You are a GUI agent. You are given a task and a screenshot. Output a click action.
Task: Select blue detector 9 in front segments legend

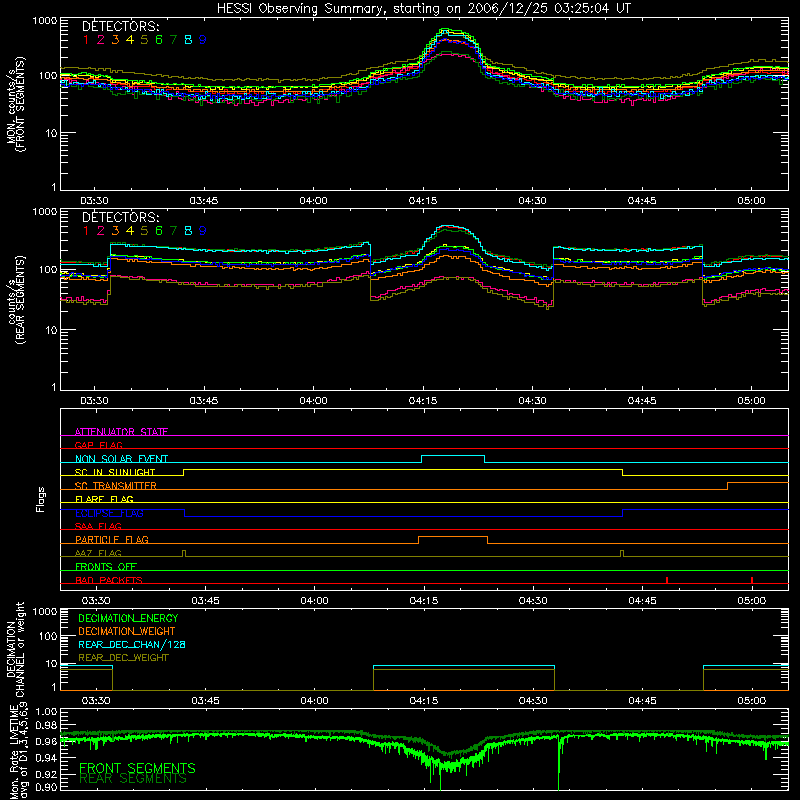pyautogui.click(x=203, y=40)
